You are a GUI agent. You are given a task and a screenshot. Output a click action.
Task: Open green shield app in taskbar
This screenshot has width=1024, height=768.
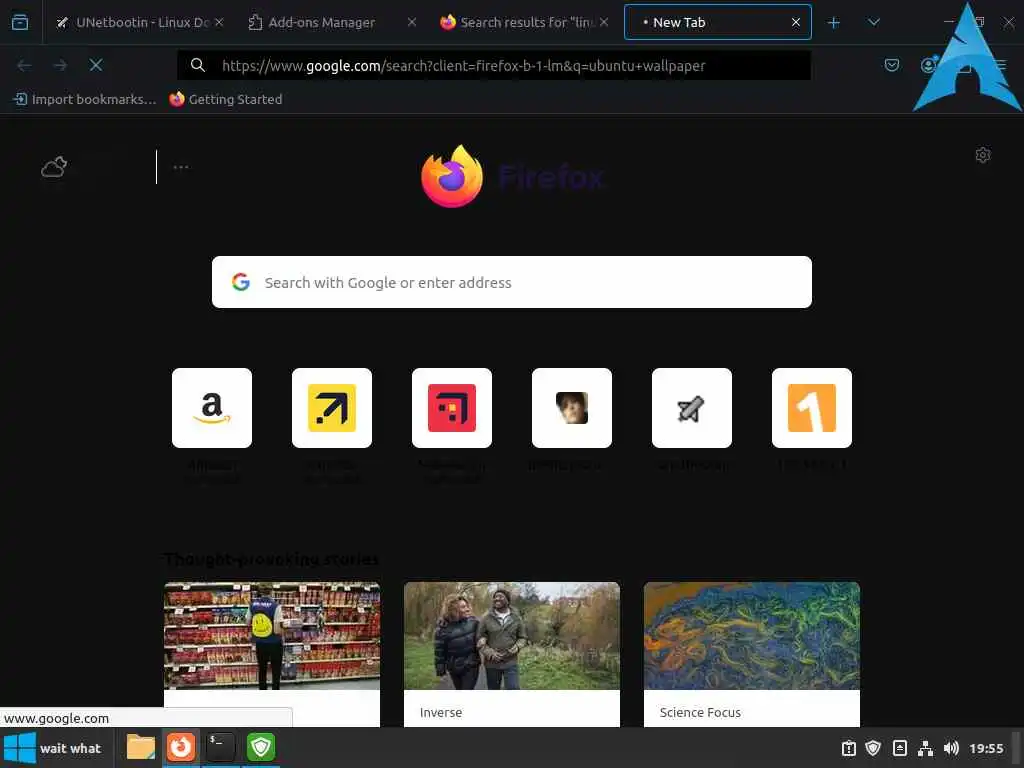(x=261, y=747)
